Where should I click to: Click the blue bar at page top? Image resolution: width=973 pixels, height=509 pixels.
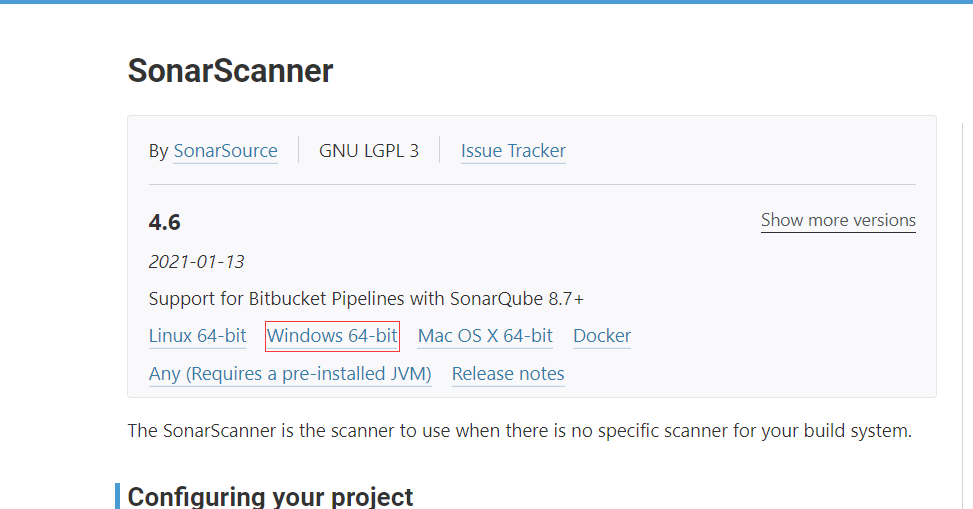click(486, 2)
